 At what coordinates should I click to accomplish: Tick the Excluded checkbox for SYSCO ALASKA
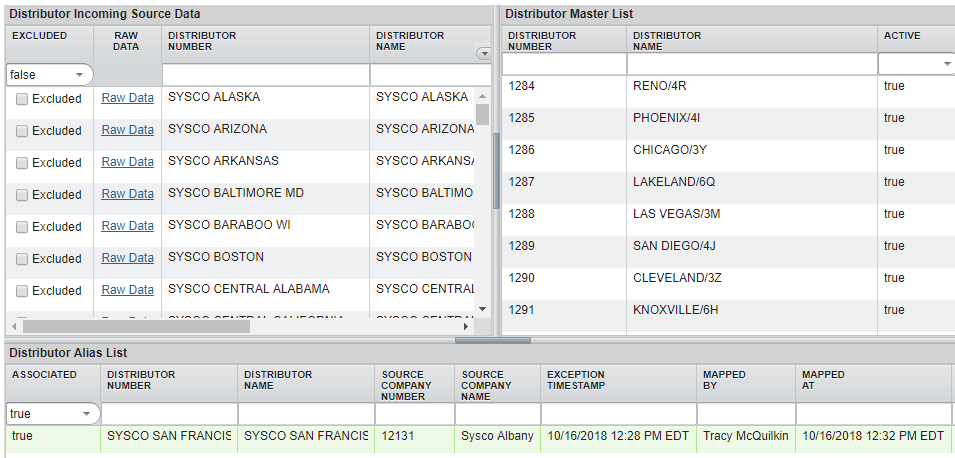[x=22, y=99]
